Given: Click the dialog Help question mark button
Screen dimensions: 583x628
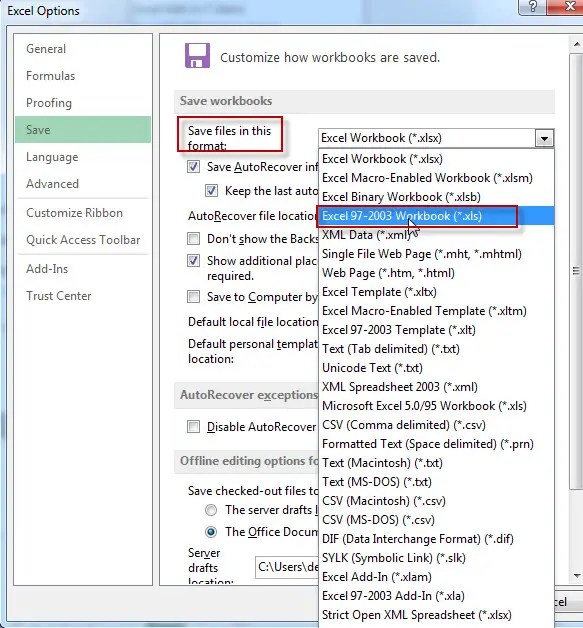Looking at the screenshot, I should point(533,6).
